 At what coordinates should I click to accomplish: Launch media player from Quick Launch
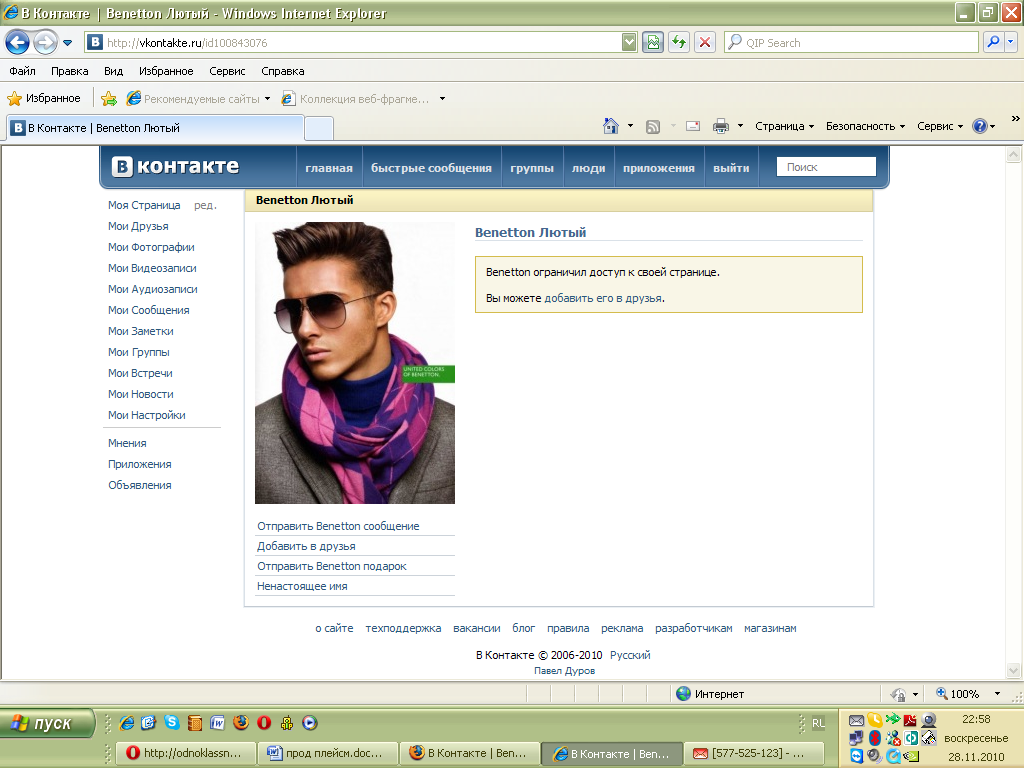click(310, 723)
